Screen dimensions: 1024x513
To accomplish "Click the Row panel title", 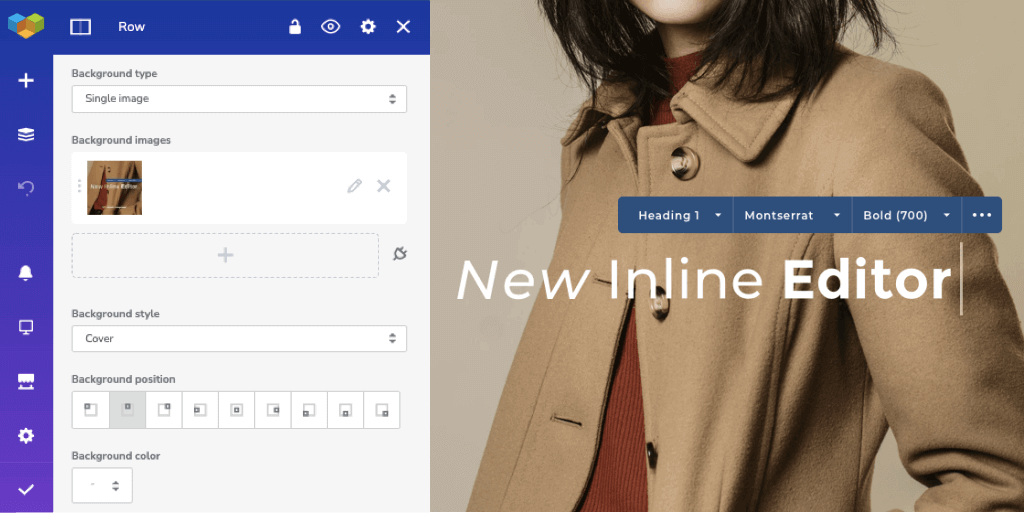I will click(x=131, y=27).
